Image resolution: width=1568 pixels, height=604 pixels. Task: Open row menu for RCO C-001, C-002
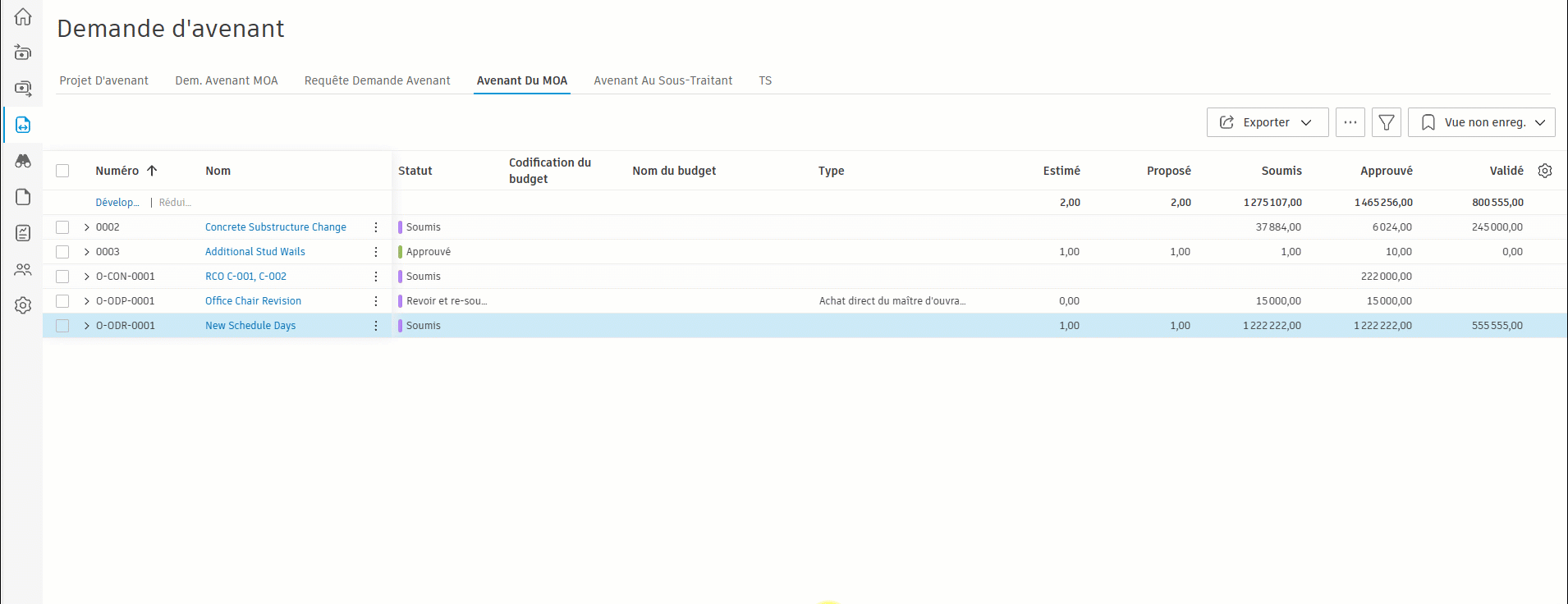click(376, 277)
